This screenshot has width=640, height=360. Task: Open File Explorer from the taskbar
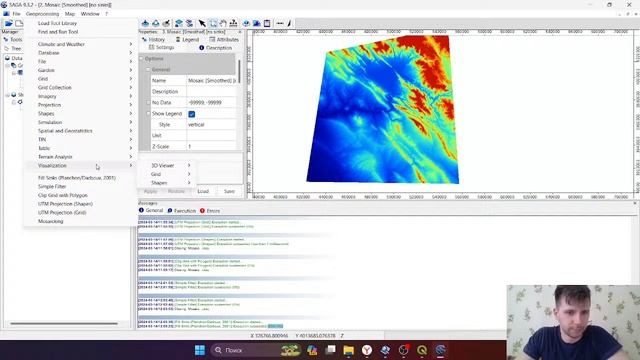point(348,350)
